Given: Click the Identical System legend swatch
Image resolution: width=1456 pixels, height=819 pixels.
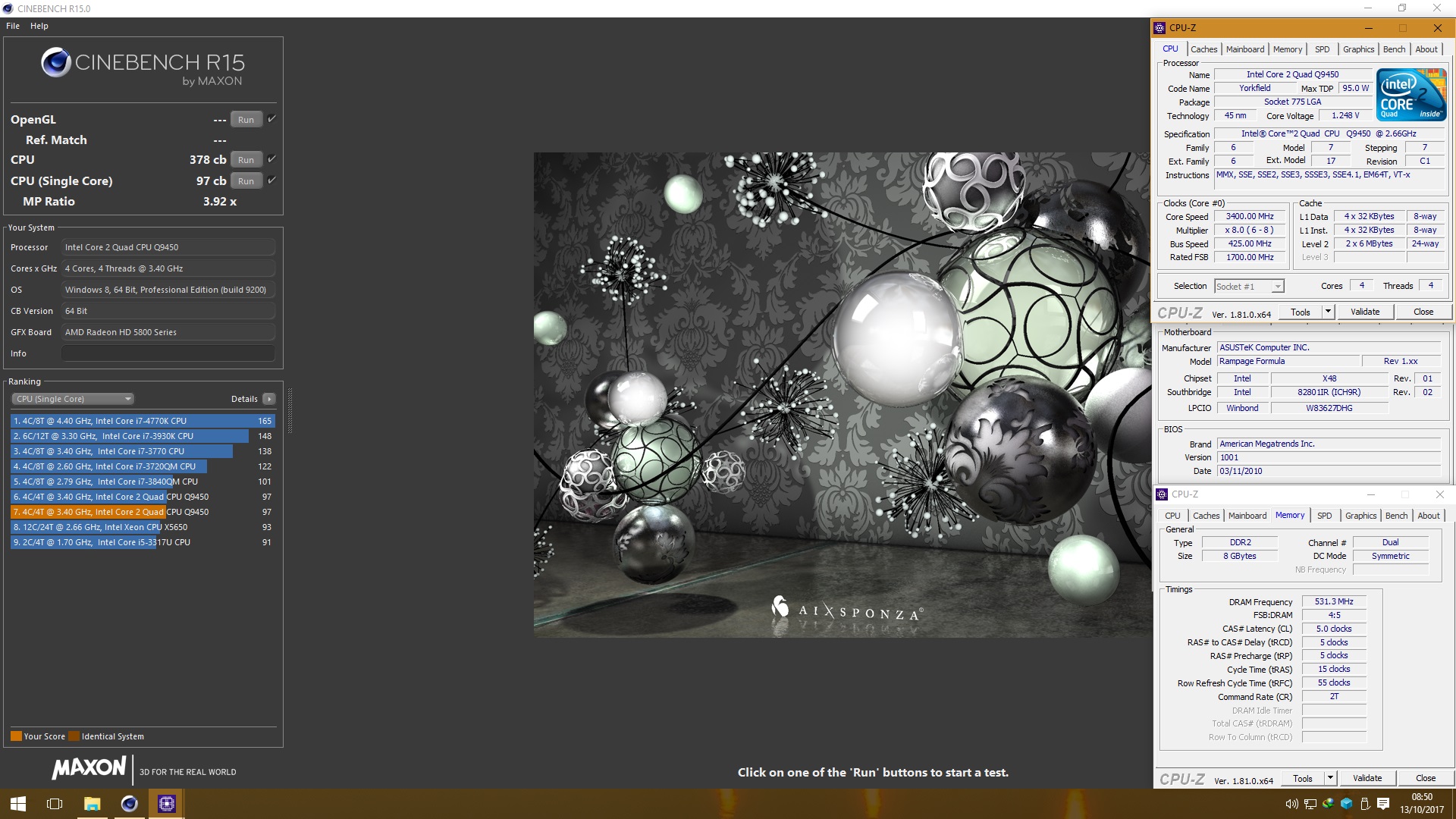Looking at the screenshot, I should coord(74,736).
